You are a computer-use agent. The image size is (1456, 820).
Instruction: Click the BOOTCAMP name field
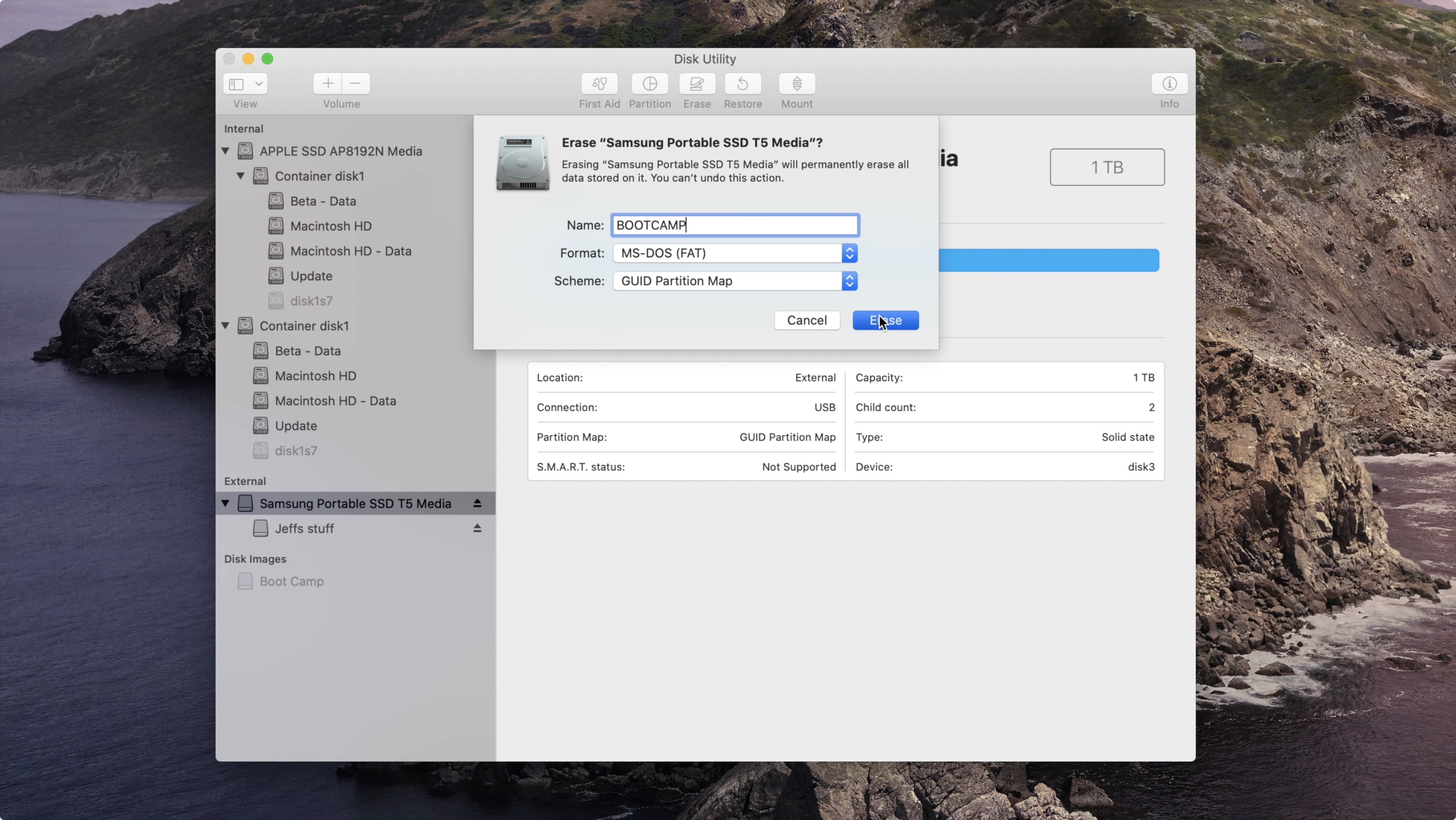pyautogui.click(x=734, y=224)
